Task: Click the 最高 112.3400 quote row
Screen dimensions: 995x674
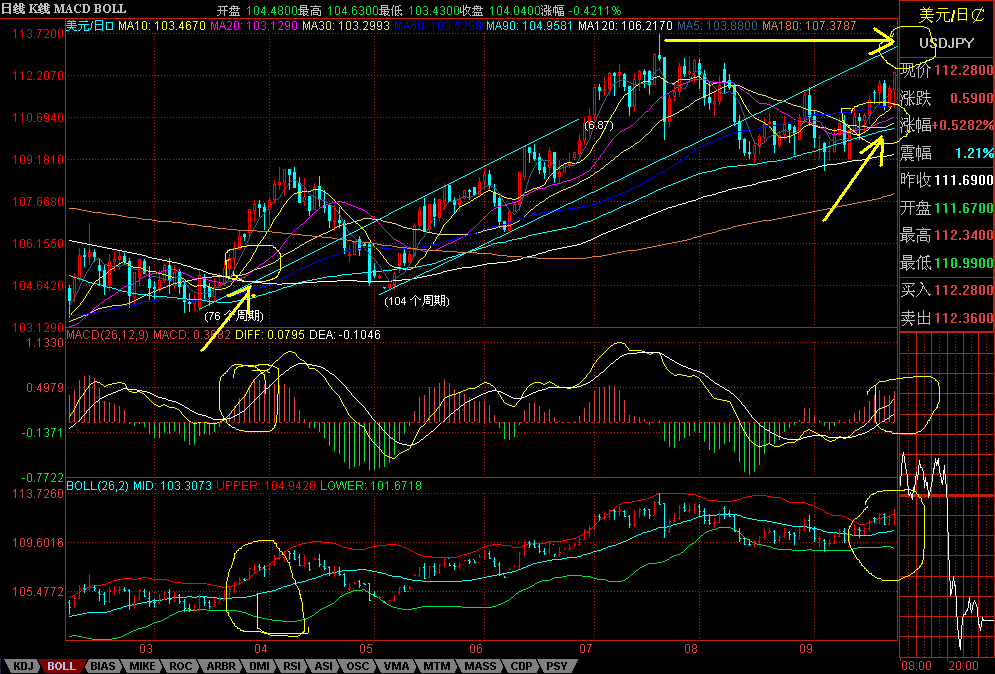Action: pos(946,235)
